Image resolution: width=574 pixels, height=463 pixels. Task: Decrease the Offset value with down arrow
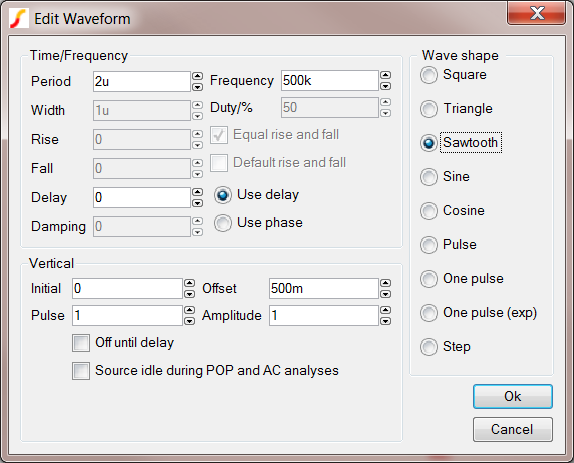tap(385, 294)
